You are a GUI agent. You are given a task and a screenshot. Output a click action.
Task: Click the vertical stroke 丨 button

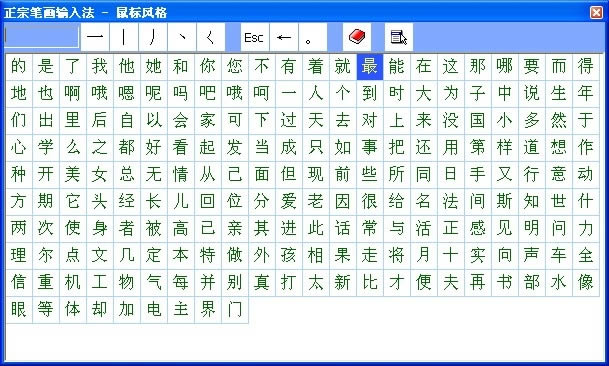coord(124,37)
